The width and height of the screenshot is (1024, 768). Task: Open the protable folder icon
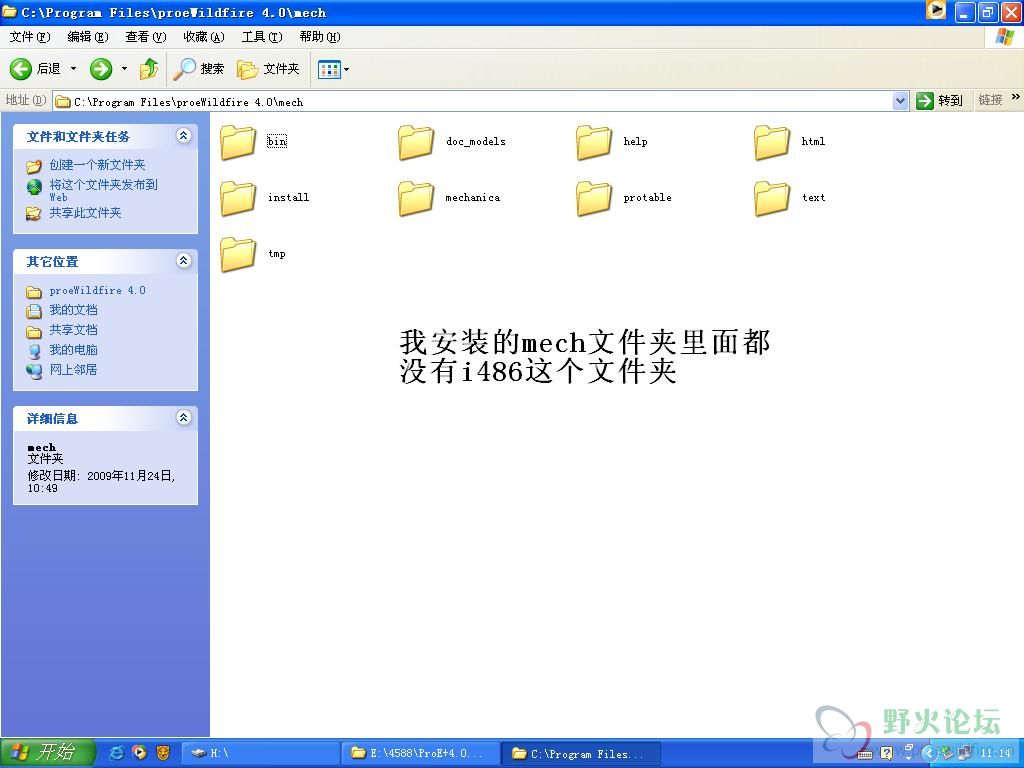pyautogui.click(x=594, y=198)
